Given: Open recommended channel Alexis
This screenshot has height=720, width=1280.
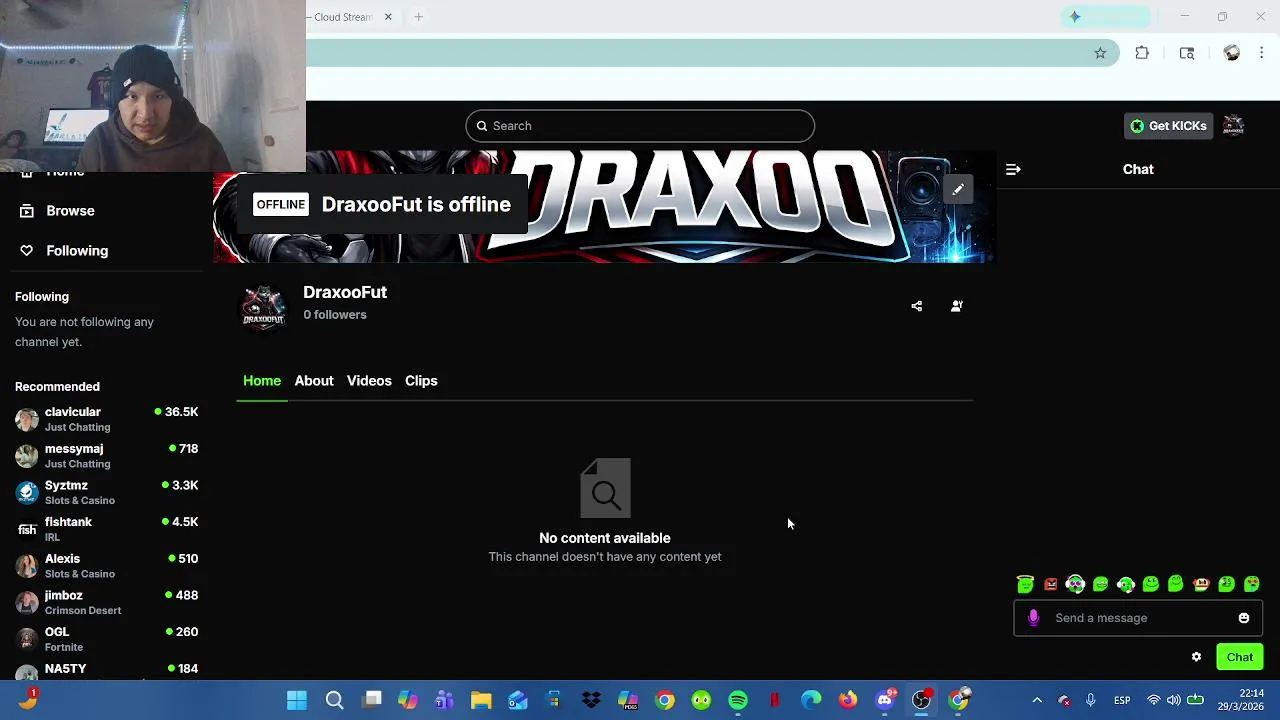Looking at the screenshot, I should click(x=106, y=566).
